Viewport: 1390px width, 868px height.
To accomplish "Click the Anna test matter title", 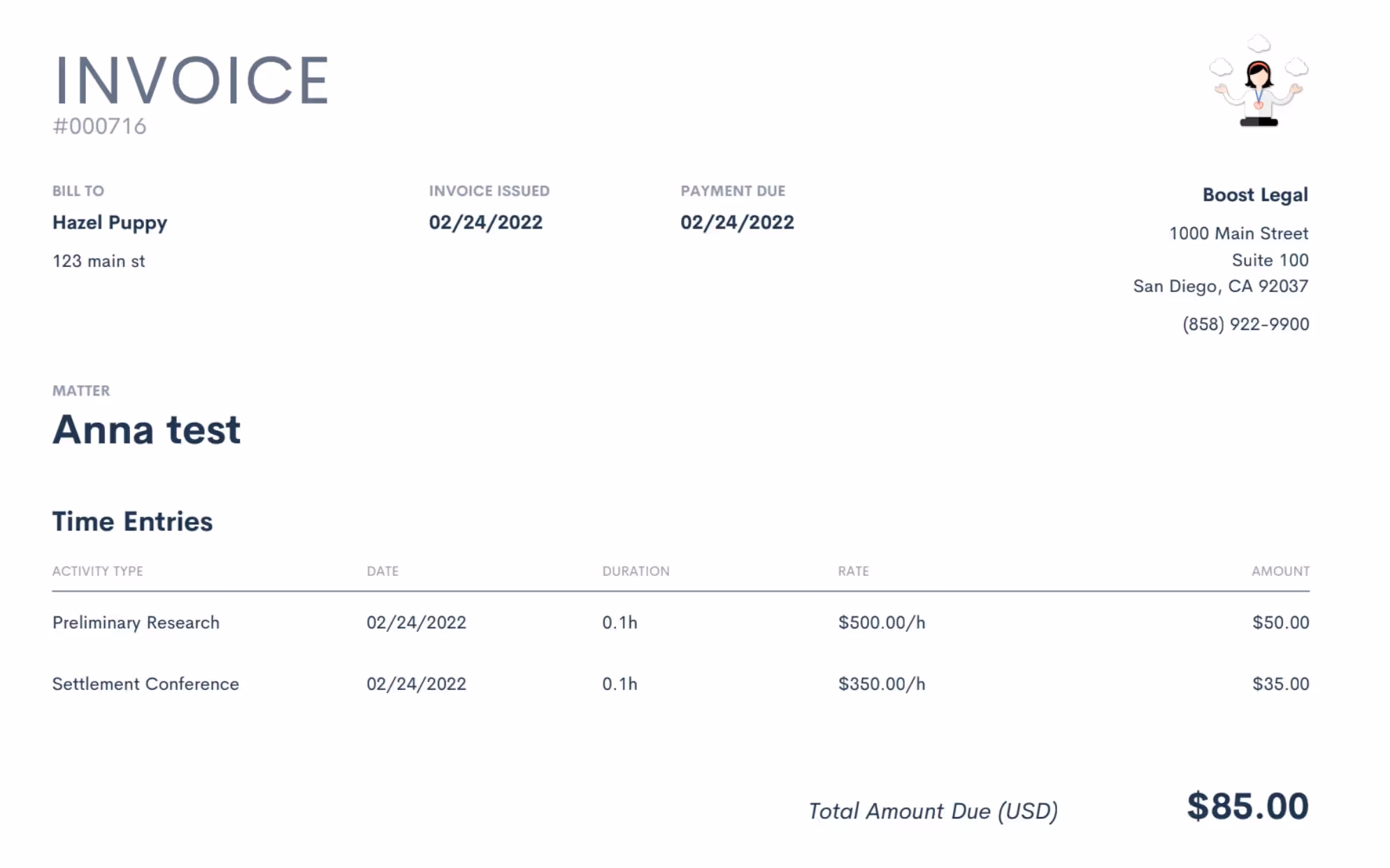I will coord(147,429).
